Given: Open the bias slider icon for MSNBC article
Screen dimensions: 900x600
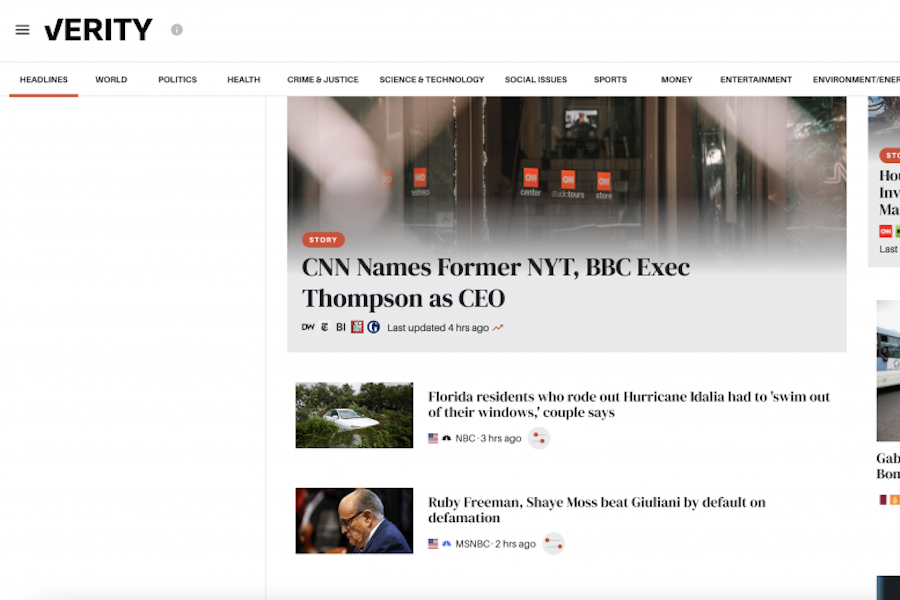Looking at the screenshot, I should click(553, 544).
